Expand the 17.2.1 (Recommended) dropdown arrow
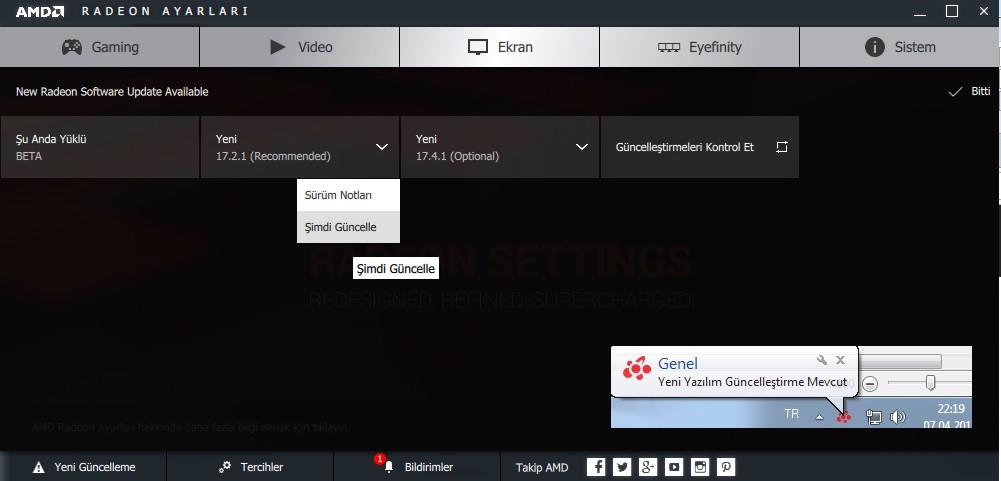This screenshot has width=1001, height=481. coord(382,147)
